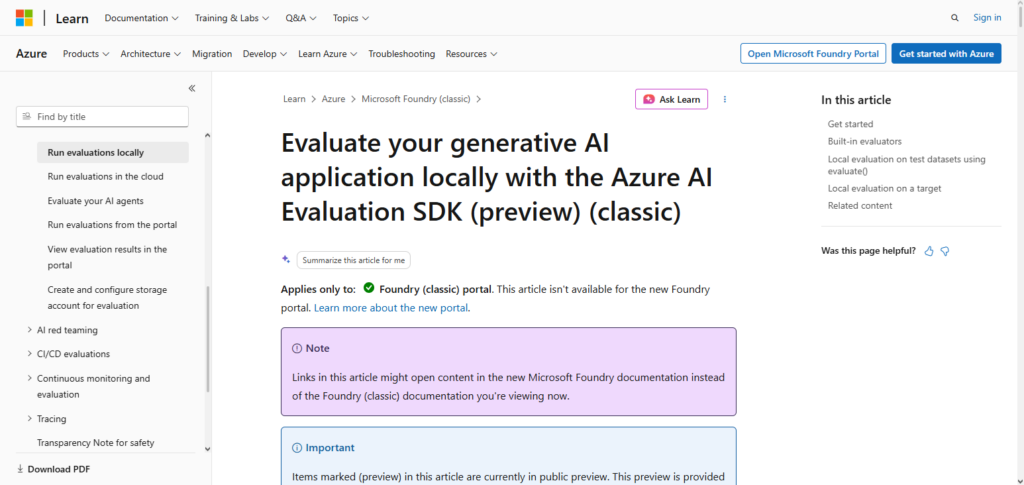Download the PDF of documentation
This screenshot has height=485, width=1024.
pos(54,469)
